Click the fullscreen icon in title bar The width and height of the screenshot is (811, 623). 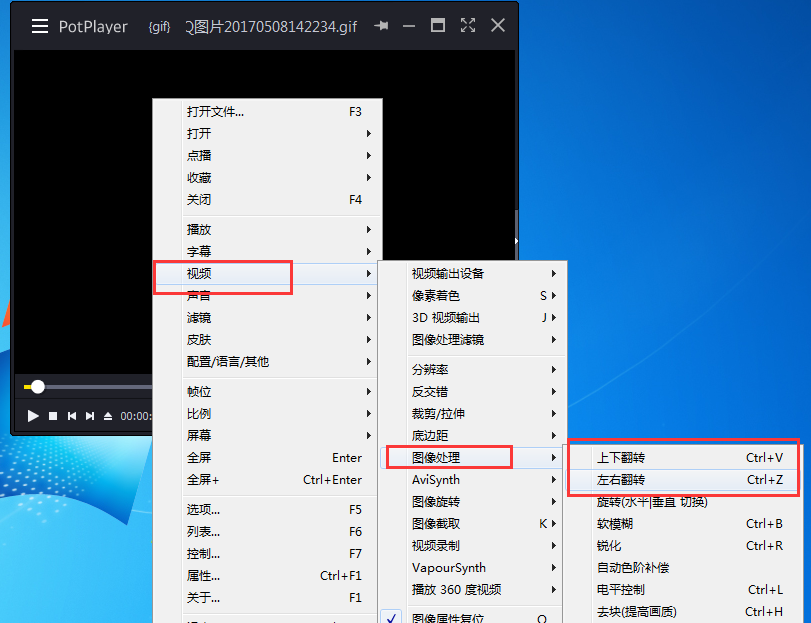(x=468, y=26)
